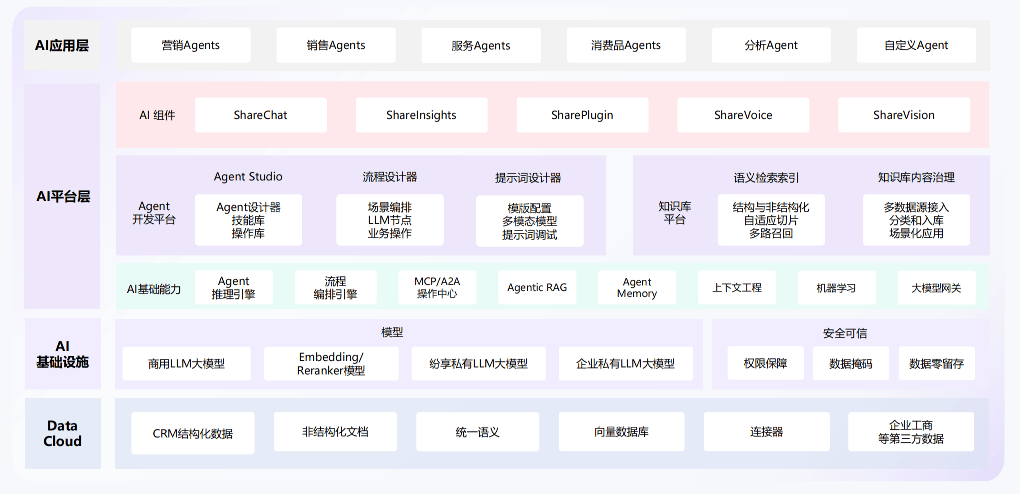Viewport: 1020px width, 494px height.
Task: Select the CRM结构化数据 box
Action: click(193, 433)
